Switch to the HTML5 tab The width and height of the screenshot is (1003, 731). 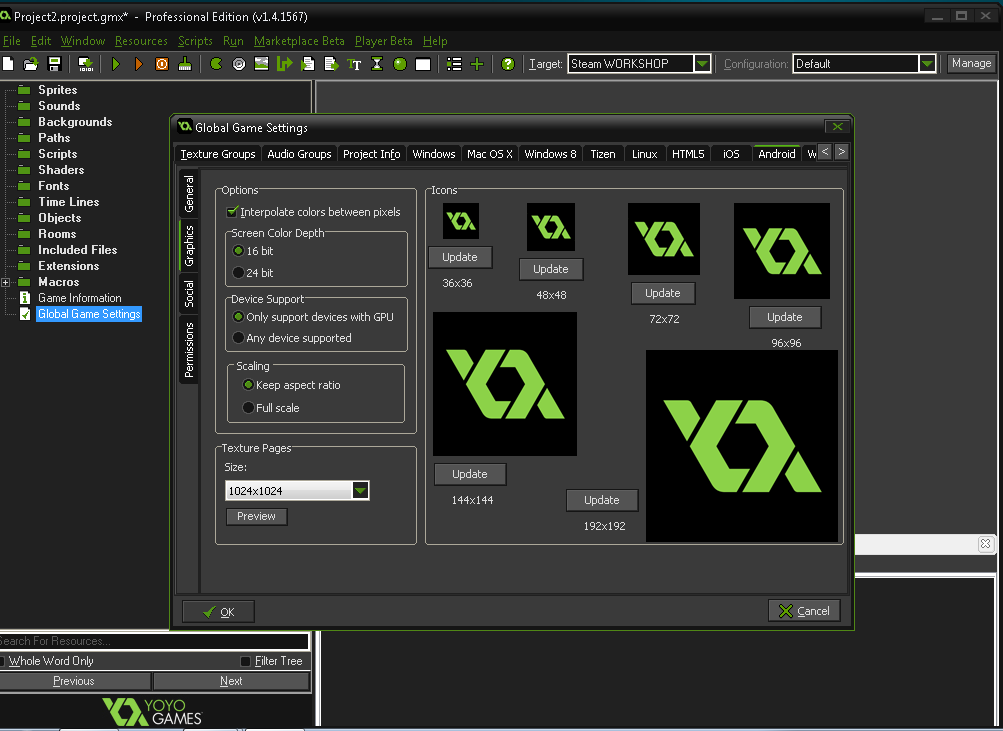pyautogui.click(x=688, y=154)
